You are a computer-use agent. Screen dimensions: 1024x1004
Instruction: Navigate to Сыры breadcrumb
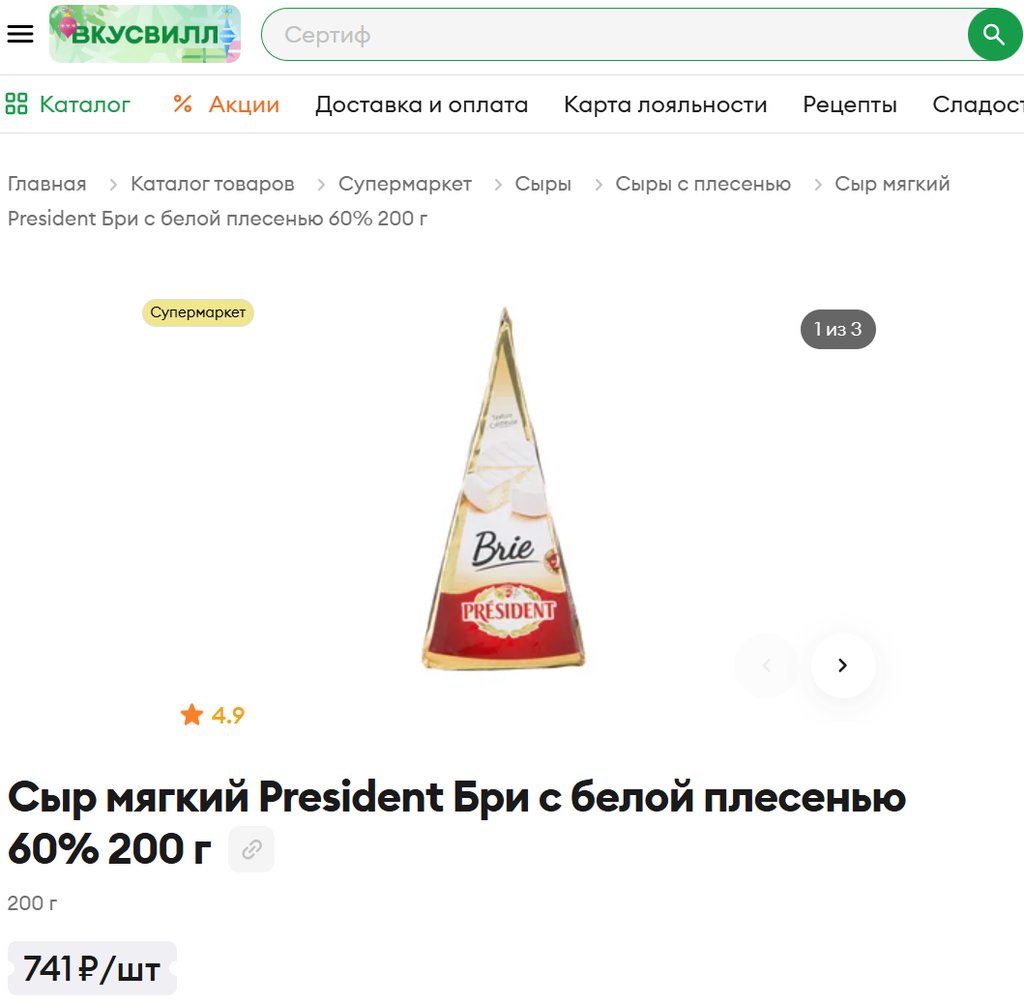[x=543, y=184]
